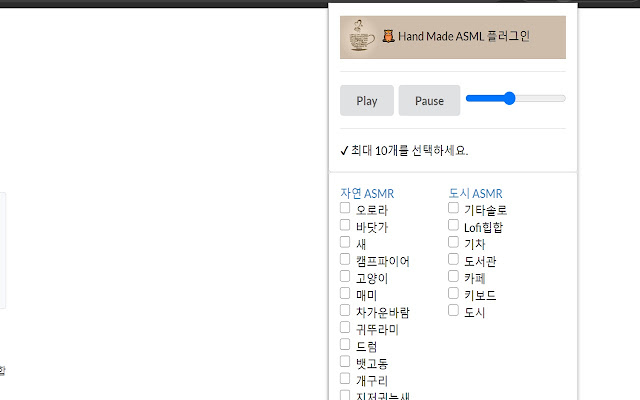Tick the 매미 checkbox
This screenshot has height=400, width=640.
tap(345, 293)
